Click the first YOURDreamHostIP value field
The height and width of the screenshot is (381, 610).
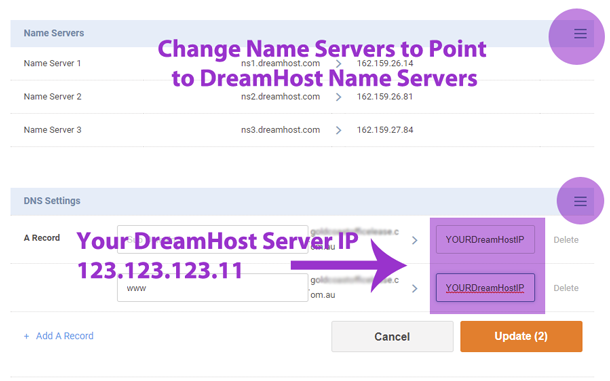coord(485,239)
